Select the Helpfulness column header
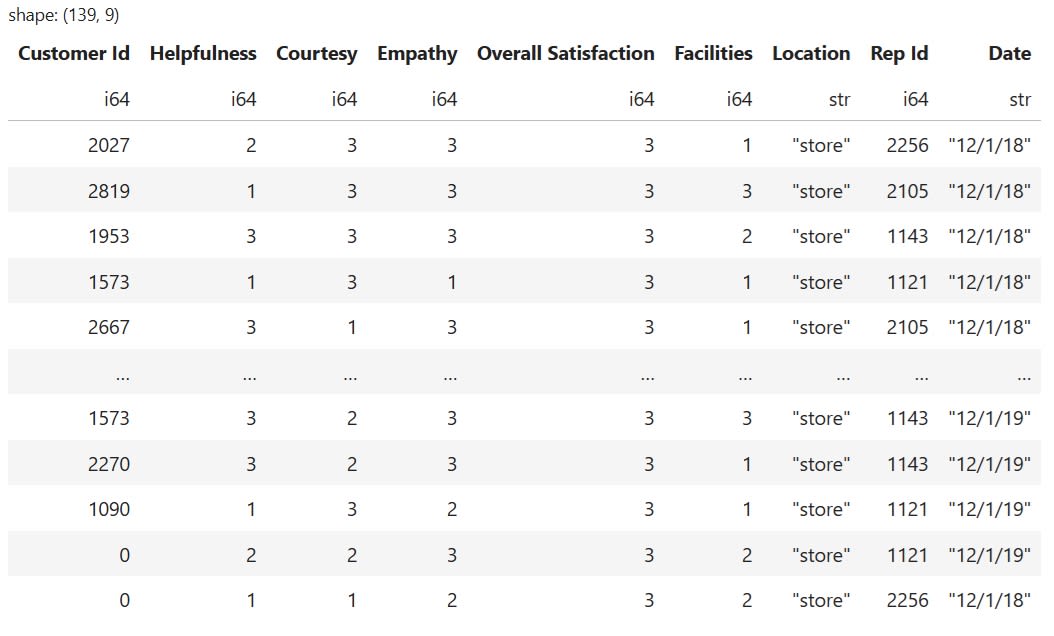The height and width of the screenshot is (636, 1054). 203,54
